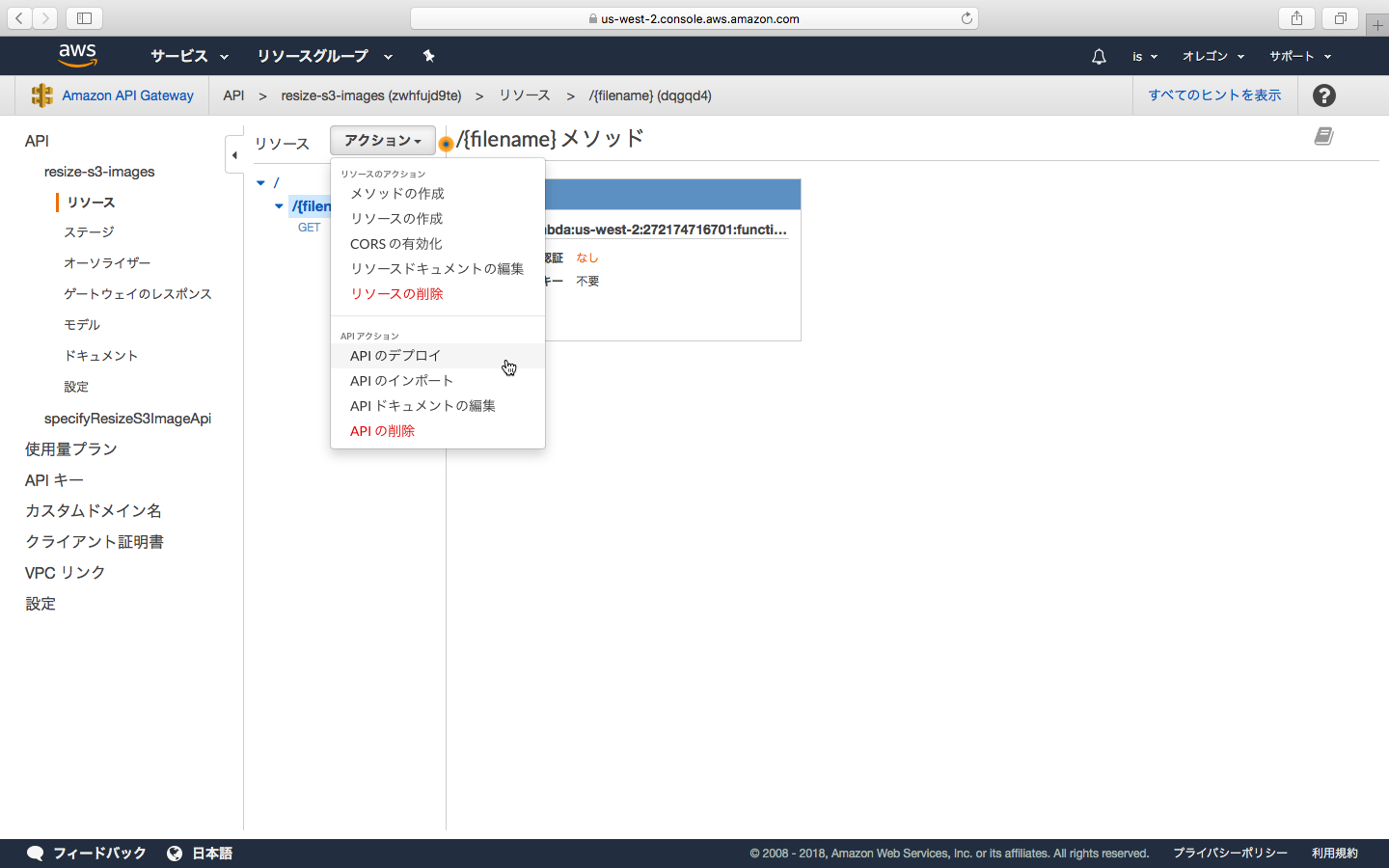Click Amazon API Gateway link
1389x868 pixels.
pos(127,95)
